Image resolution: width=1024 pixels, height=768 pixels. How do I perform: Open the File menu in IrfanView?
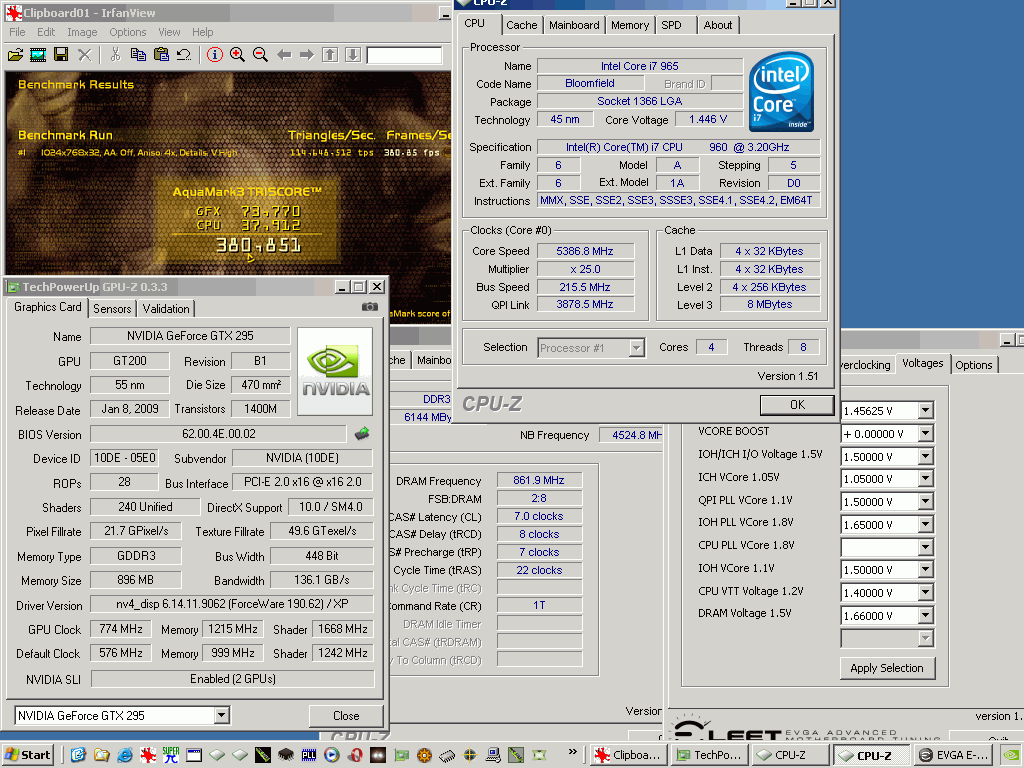click(17, 32)
